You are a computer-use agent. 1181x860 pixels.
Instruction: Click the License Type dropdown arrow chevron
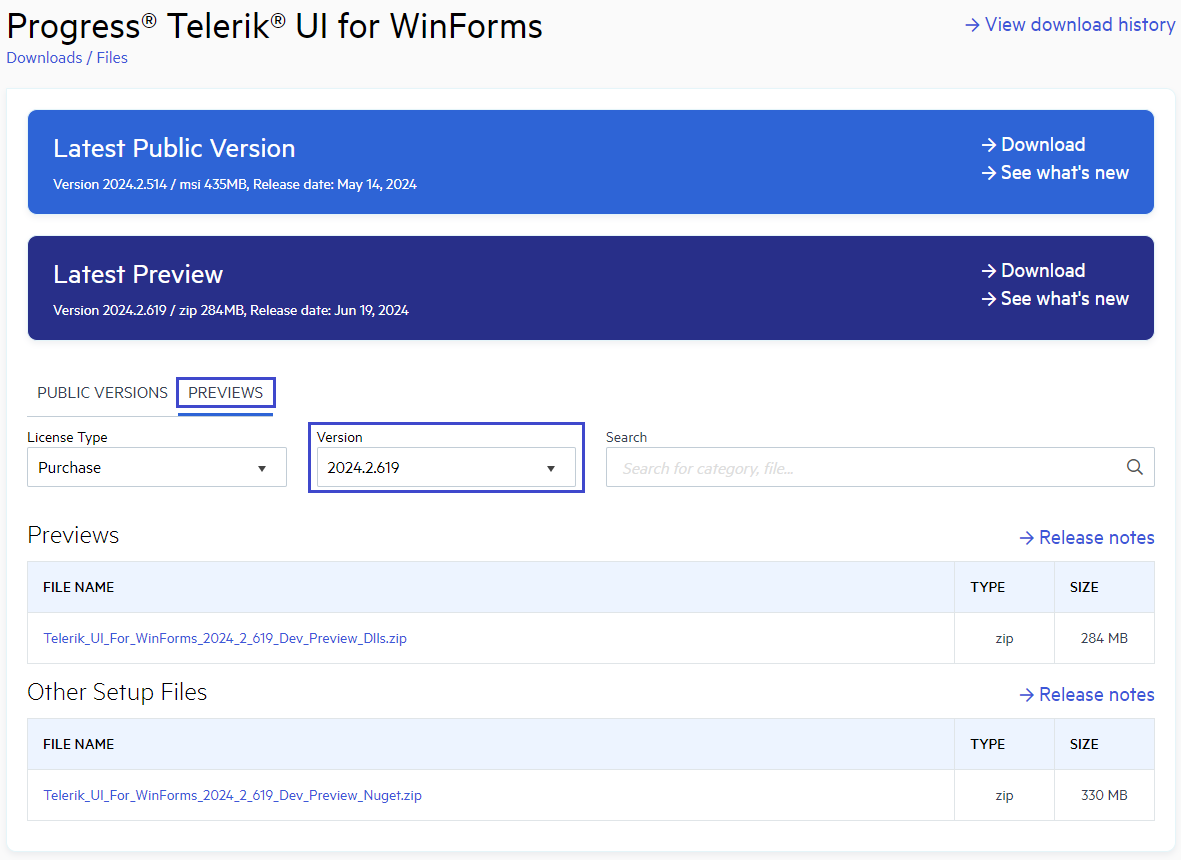point(262,467)
